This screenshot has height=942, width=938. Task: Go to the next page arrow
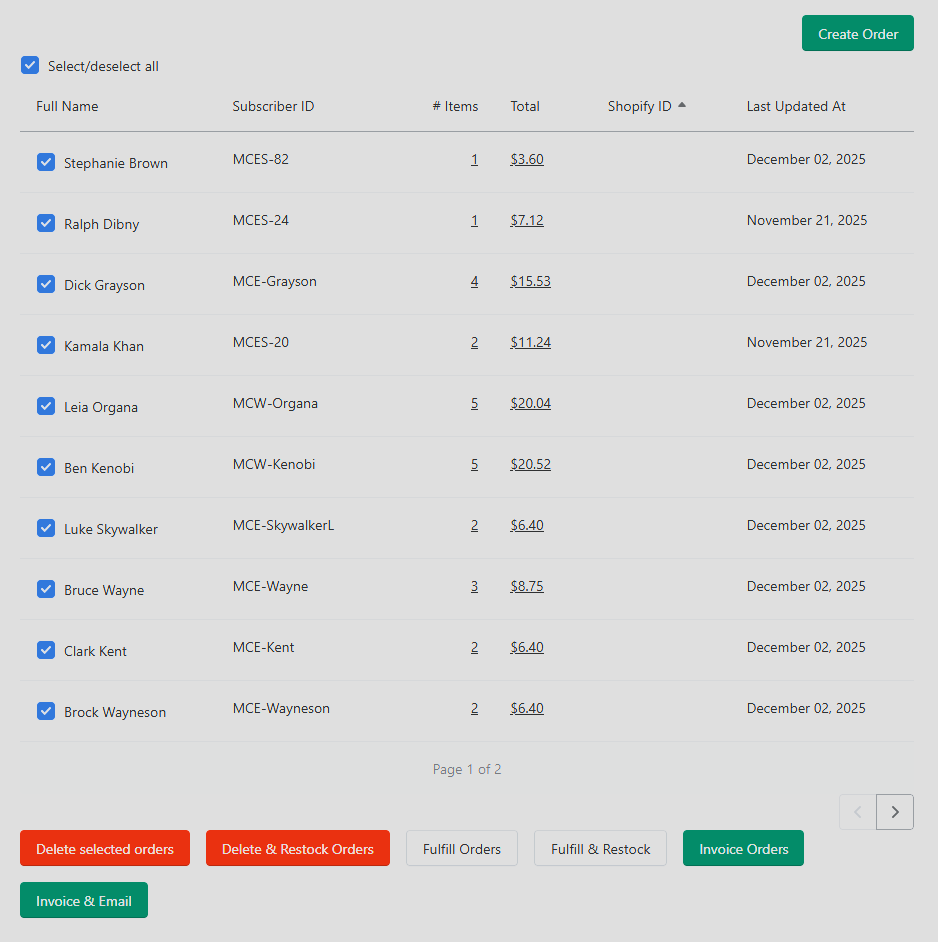pyautogui.click(x=895, y=812)
